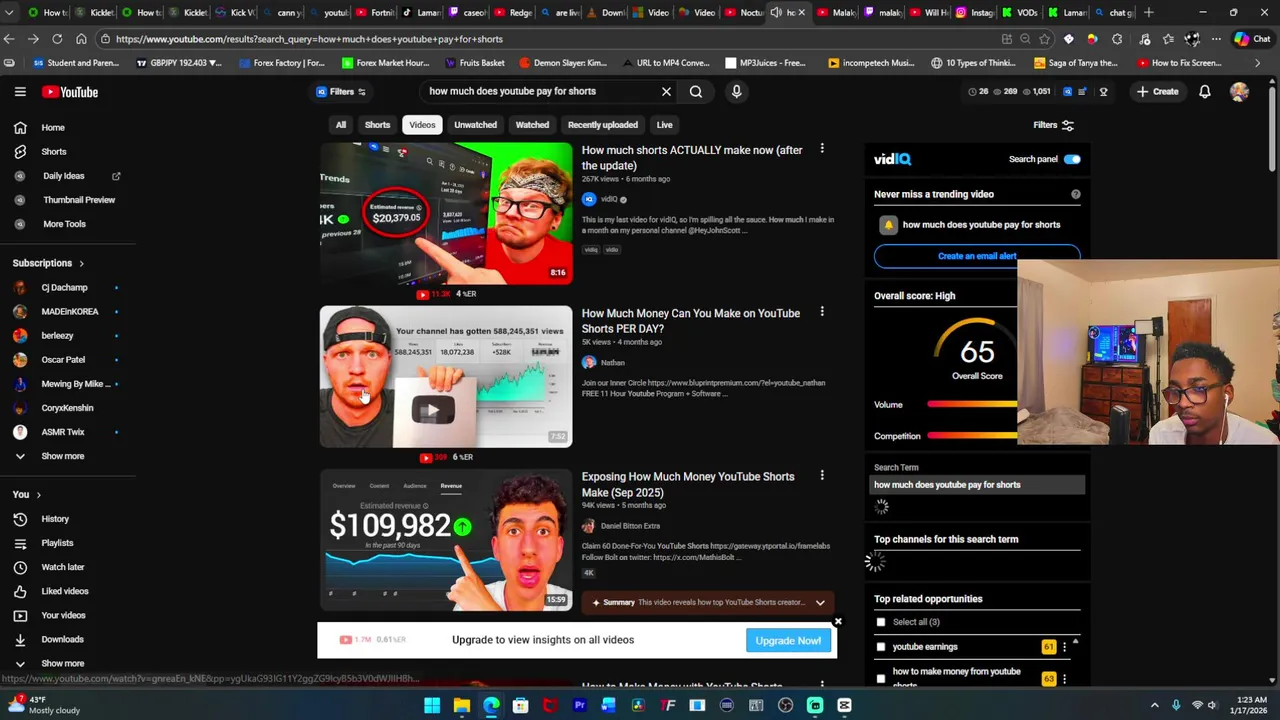
Task: Open Windows Start menu on taskbar
Action: [432, 706]
